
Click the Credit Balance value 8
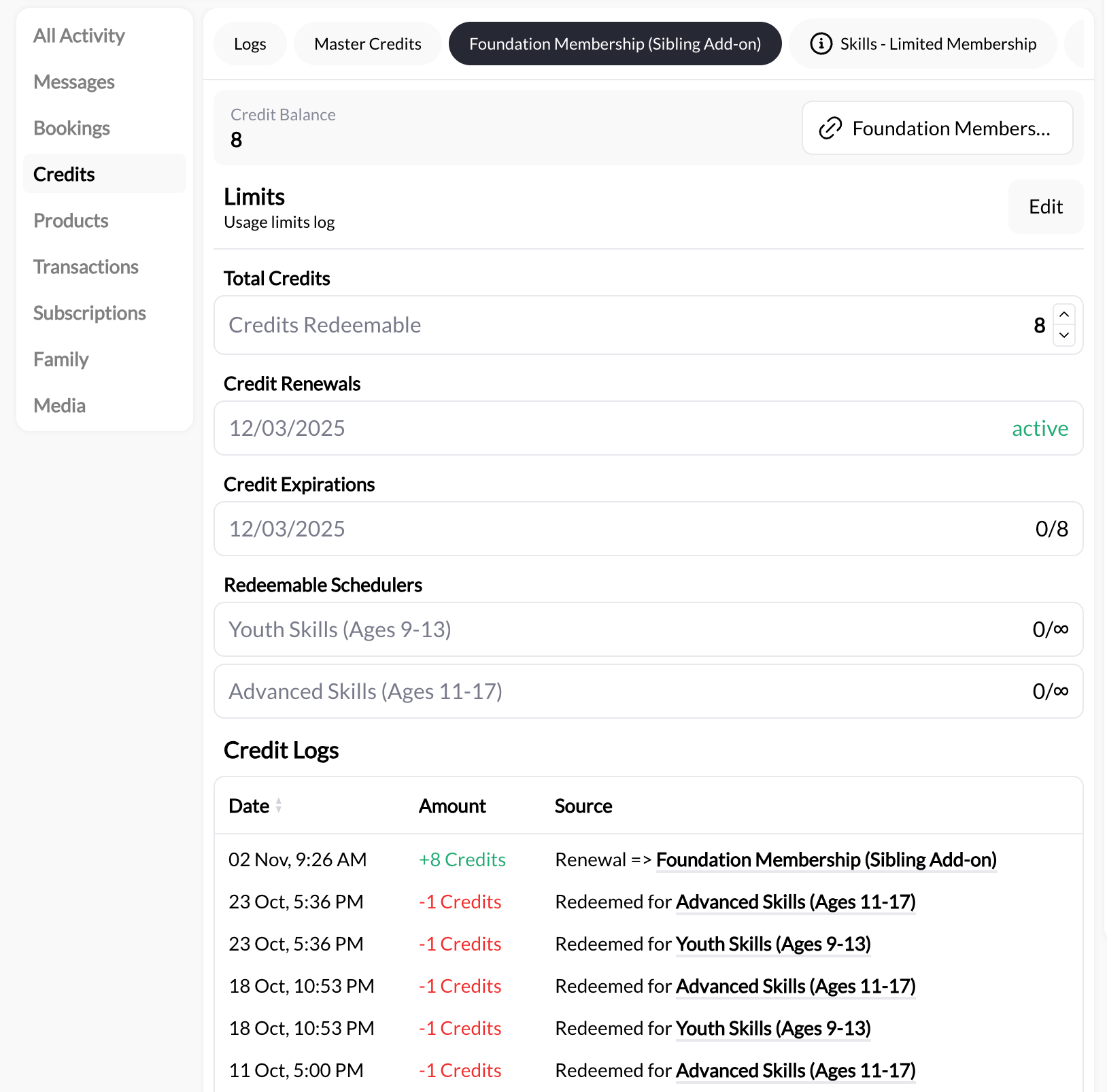236,139
